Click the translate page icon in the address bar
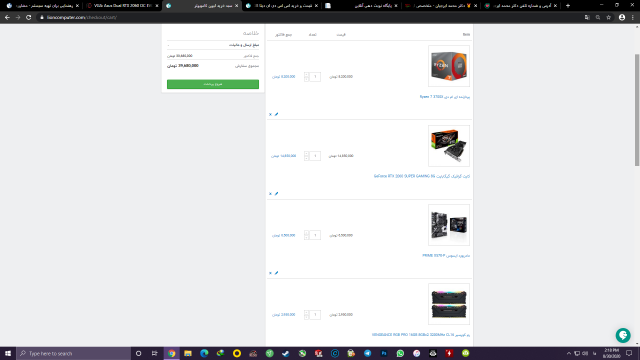 [x=587, y=17]
